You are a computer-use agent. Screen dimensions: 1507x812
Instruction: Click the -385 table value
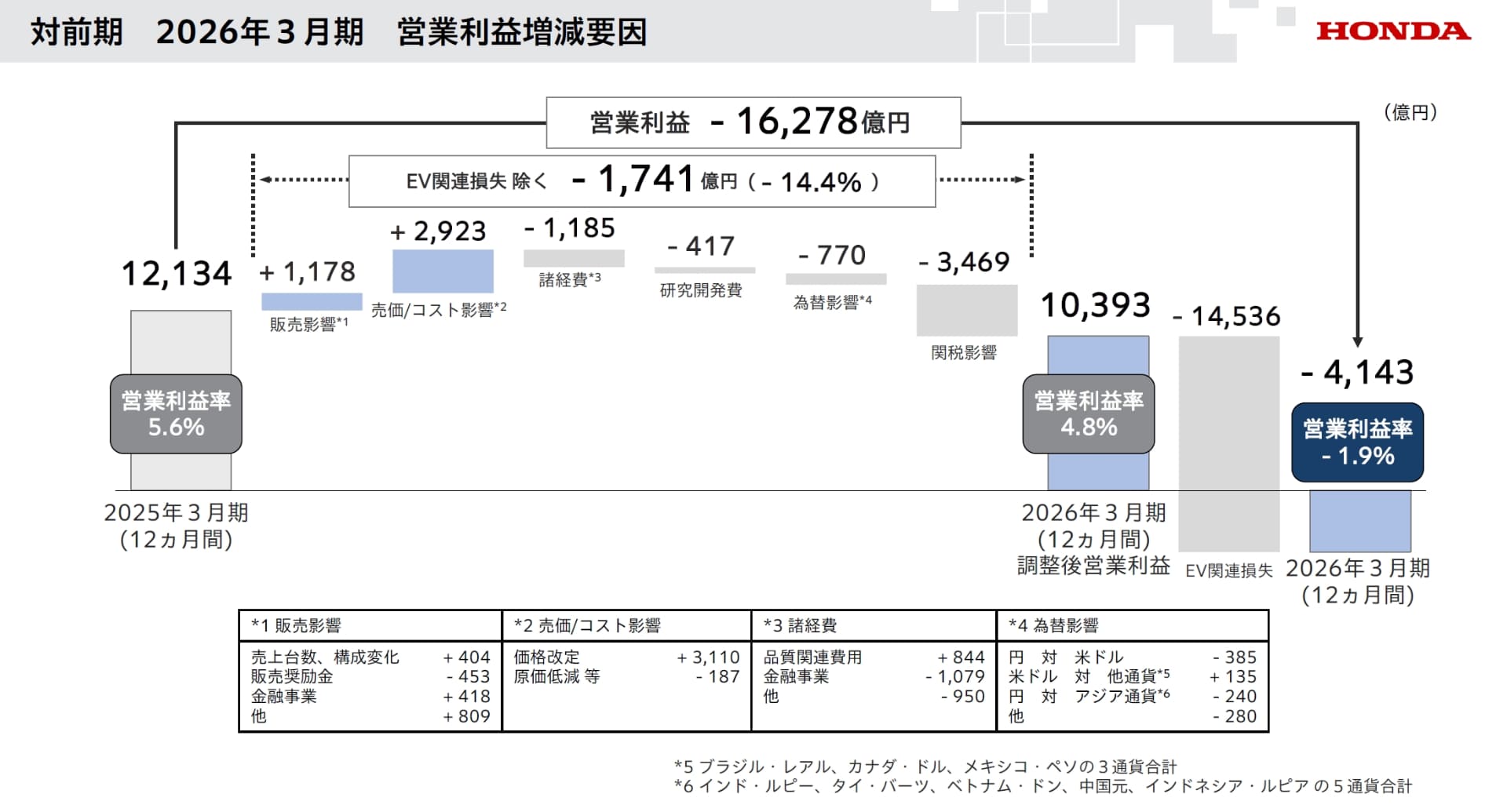tap(1235, 657)
